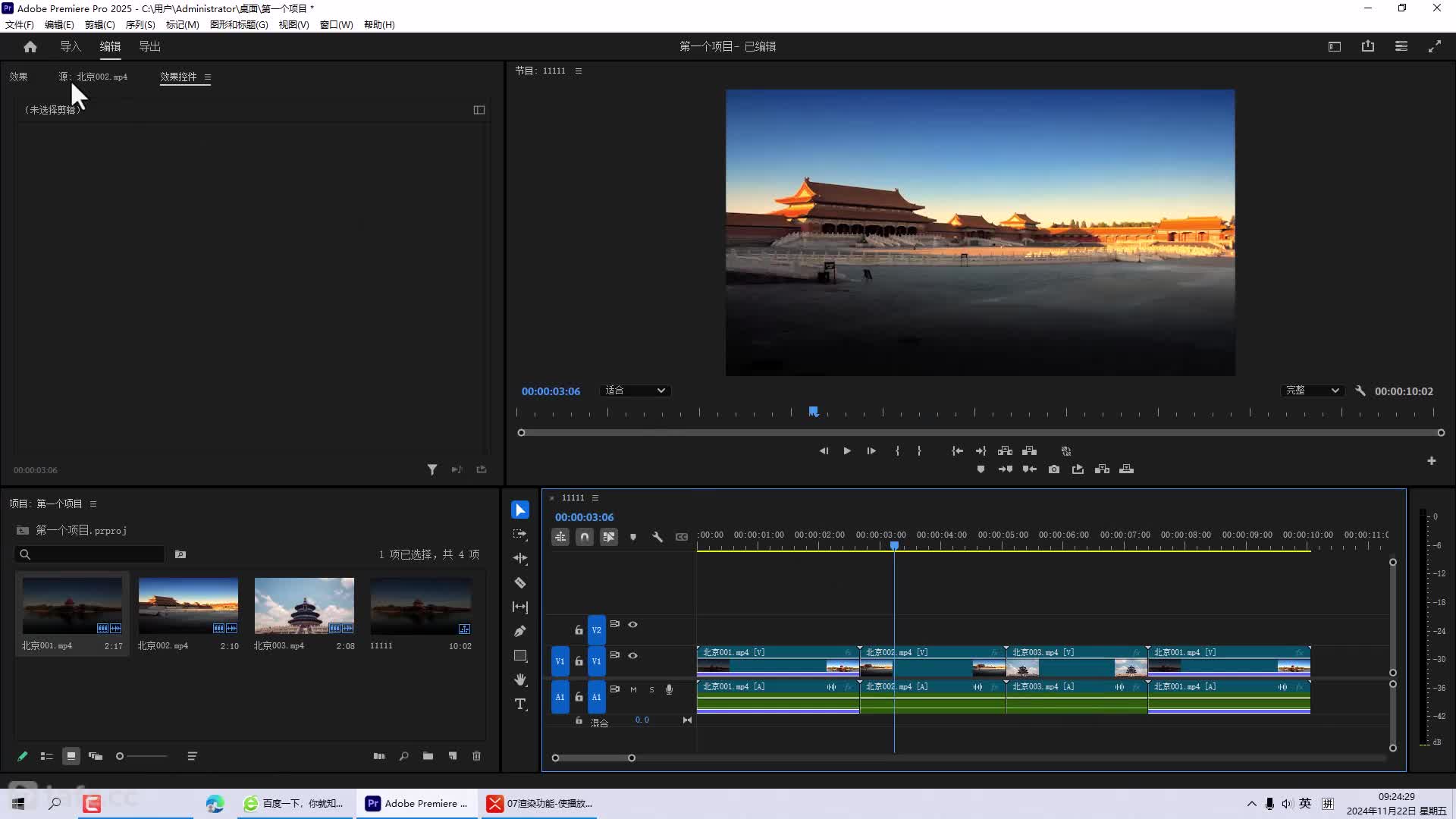This screenshot has height=819, width=1456.
Task: Select the Type tool
Action: pos(520,704)
